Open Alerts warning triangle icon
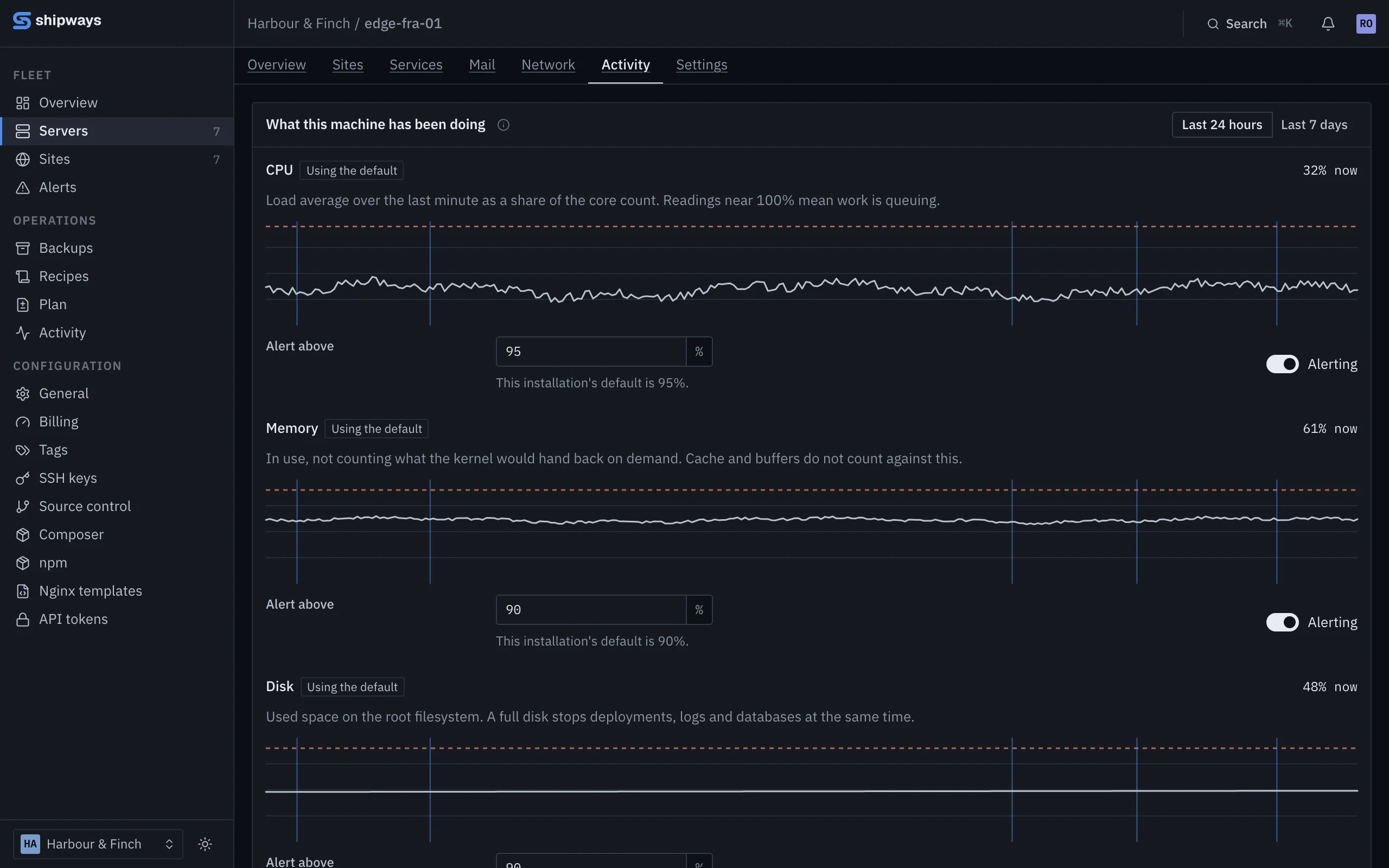The height and width of the screenshot is (868, 1389). pyautogui.click(x=23, y=187)
